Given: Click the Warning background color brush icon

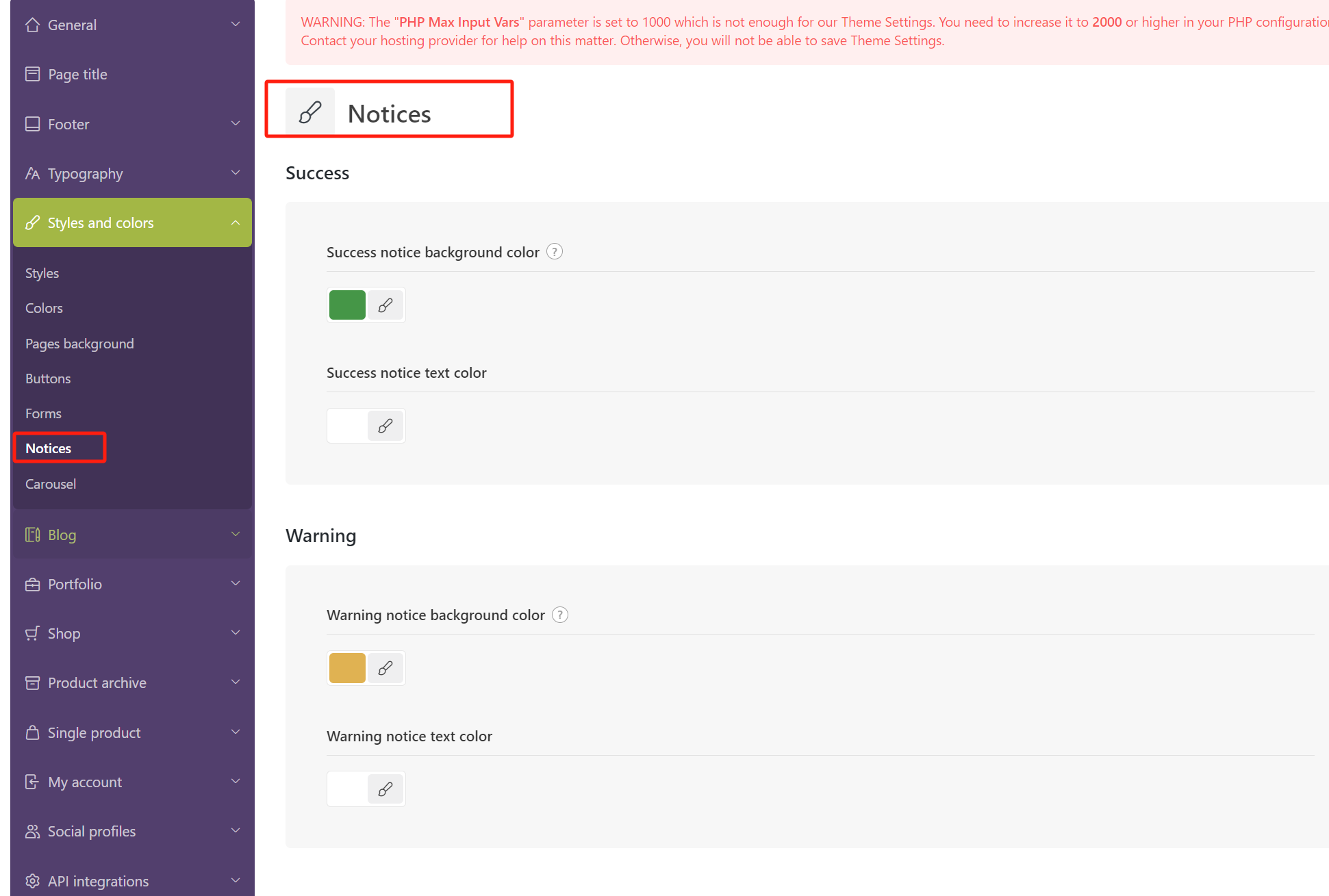Looking at the screenshot, I should click(x=385, y=668).
